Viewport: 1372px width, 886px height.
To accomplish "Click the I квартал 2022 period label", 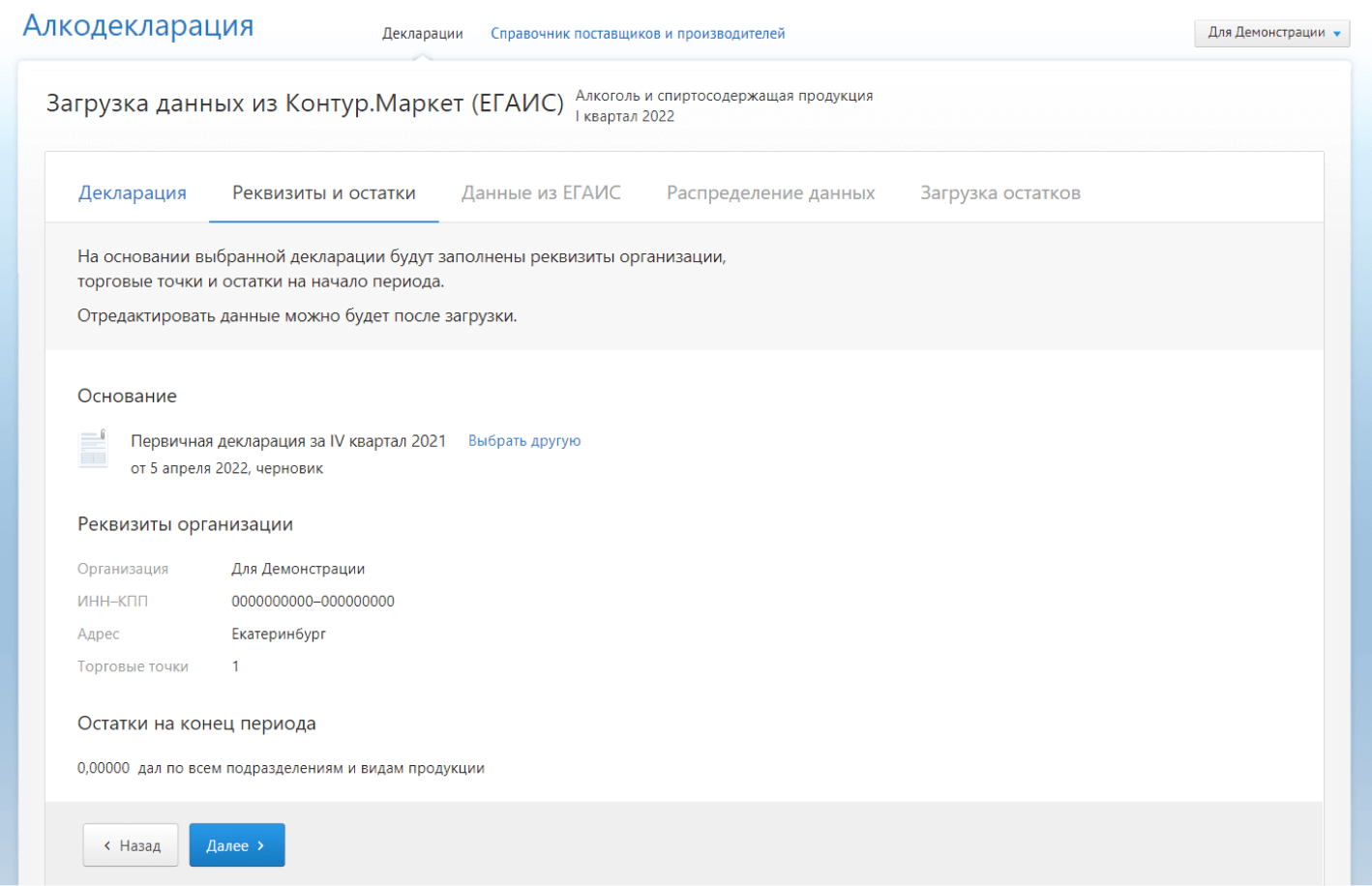I will click(x=625, y=116).
